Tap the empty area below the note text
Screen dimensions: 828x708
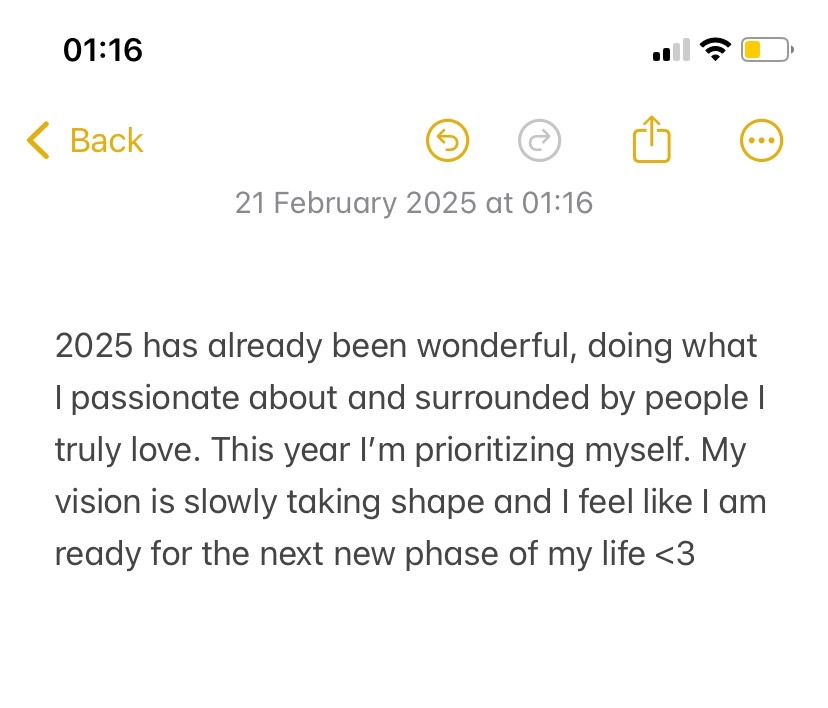pyautogui.click(x=413, y=645)
